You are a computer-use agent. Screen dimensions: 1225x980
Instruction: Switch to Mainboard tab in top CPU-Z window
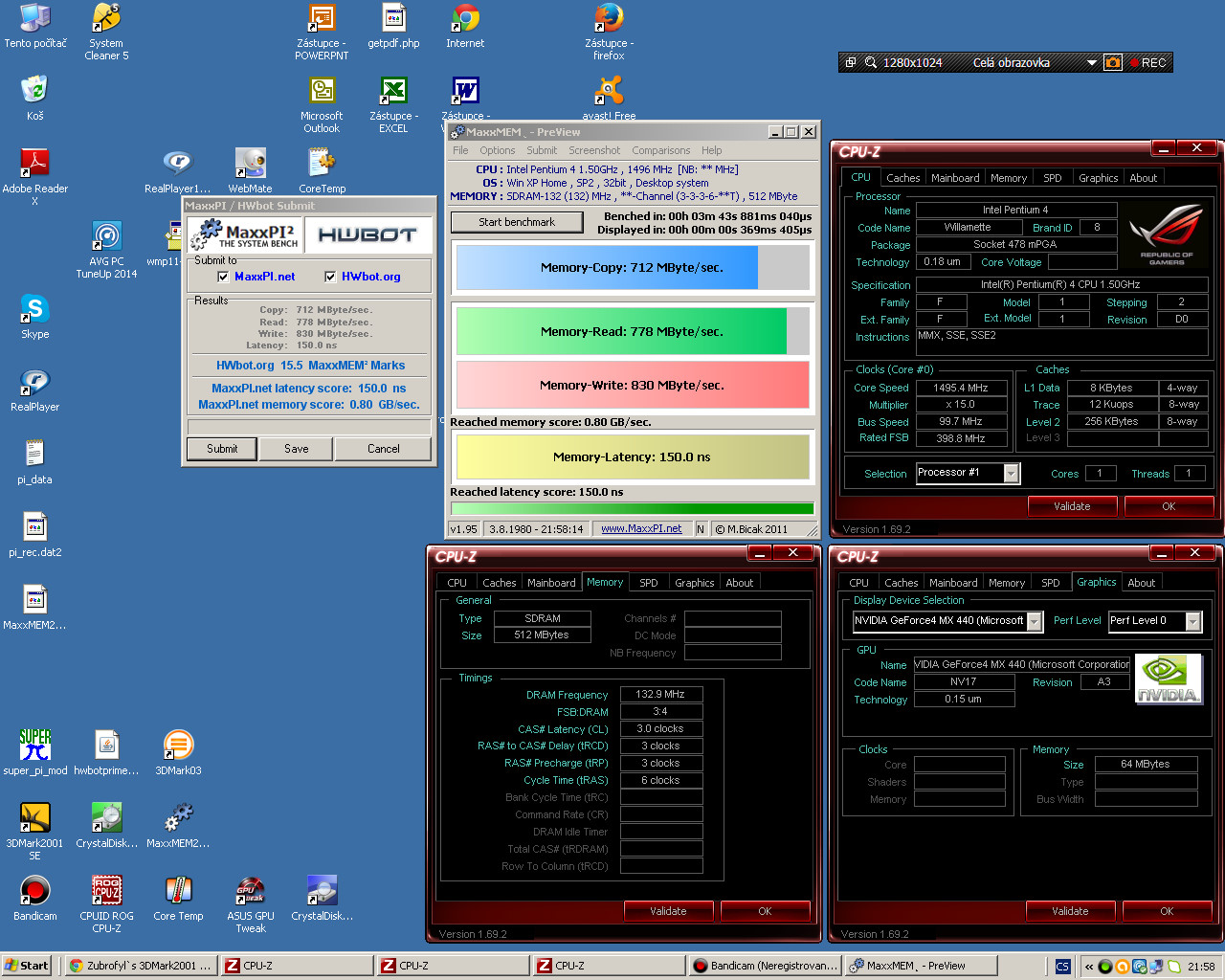point(955,178)
